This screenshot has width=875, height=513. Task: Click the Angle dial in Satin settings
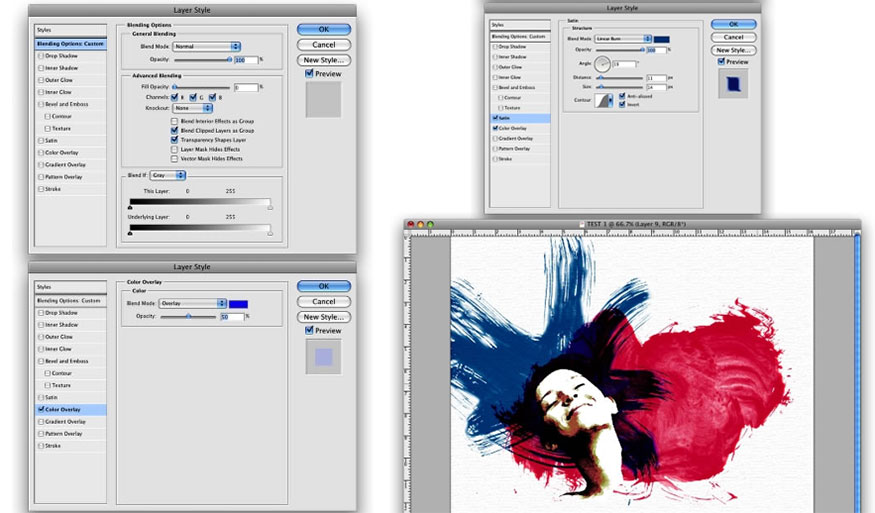602,64
